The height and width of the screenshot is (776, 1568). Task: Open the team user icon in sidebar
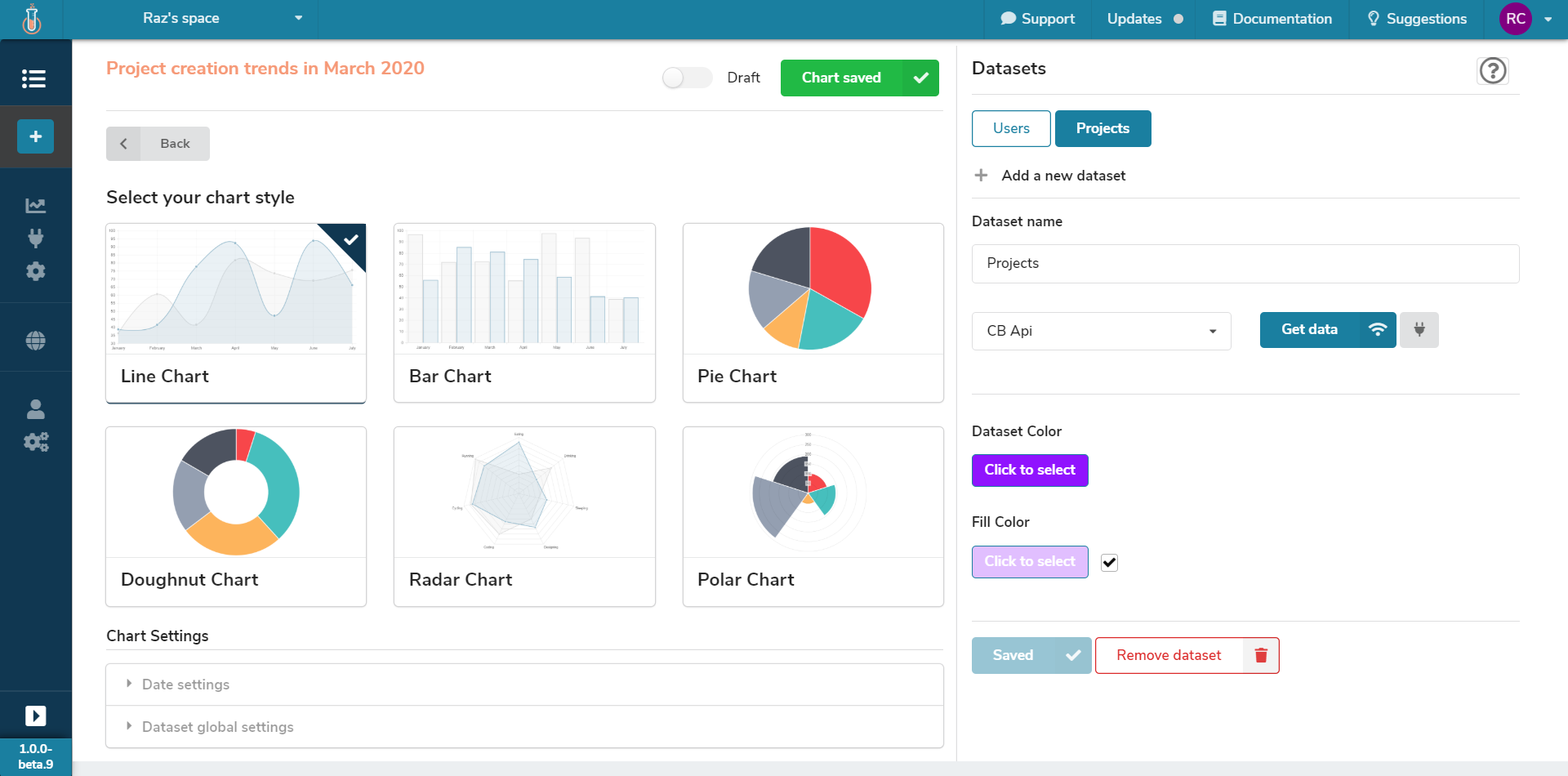tap(35, 408)
